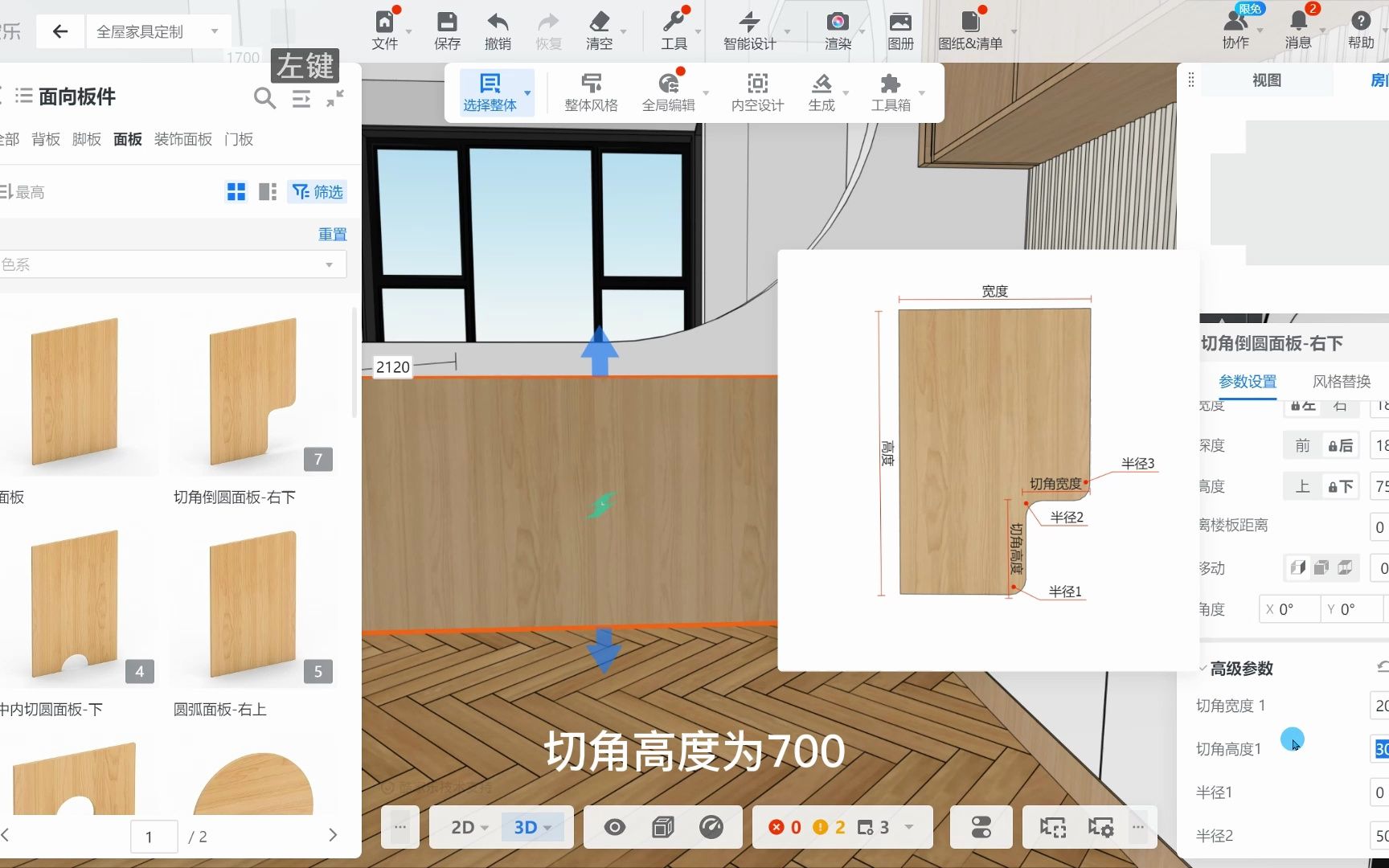Select the 背板 category tab
The image size is (1389, 868).
[x=45, y=138]
